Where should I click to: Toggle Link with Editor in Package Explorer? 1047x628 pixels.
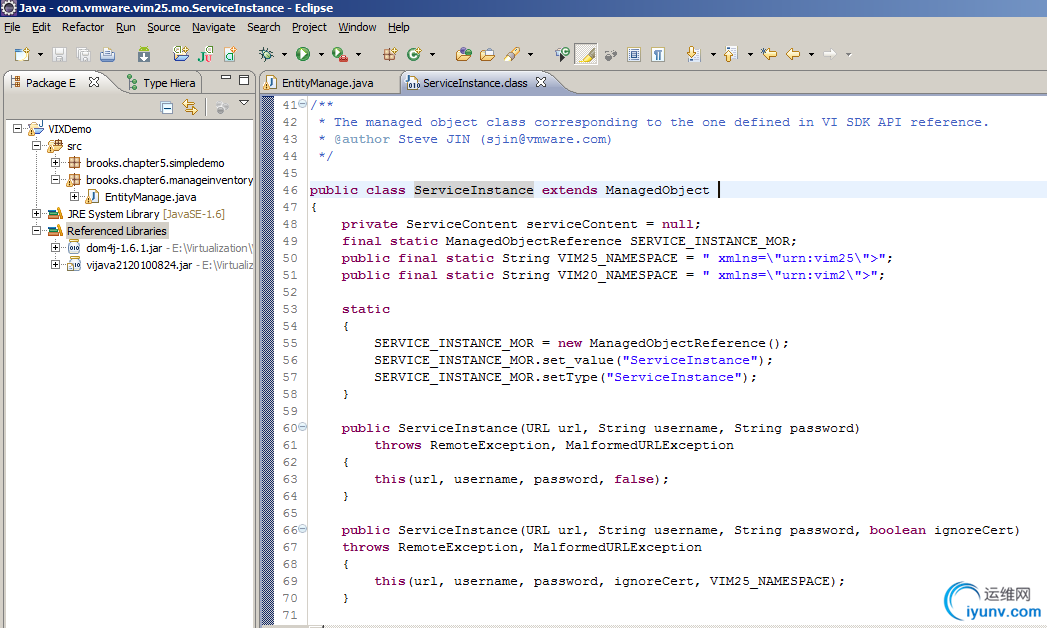(x=190, y=107)
